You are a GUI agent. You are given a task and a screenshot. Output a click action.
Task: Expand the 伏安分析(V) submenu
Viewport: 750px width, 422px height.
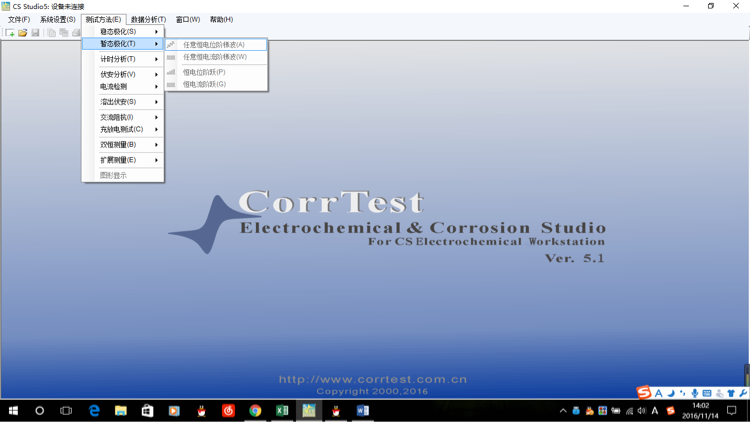pyautogui.click(x=123, y=74)
